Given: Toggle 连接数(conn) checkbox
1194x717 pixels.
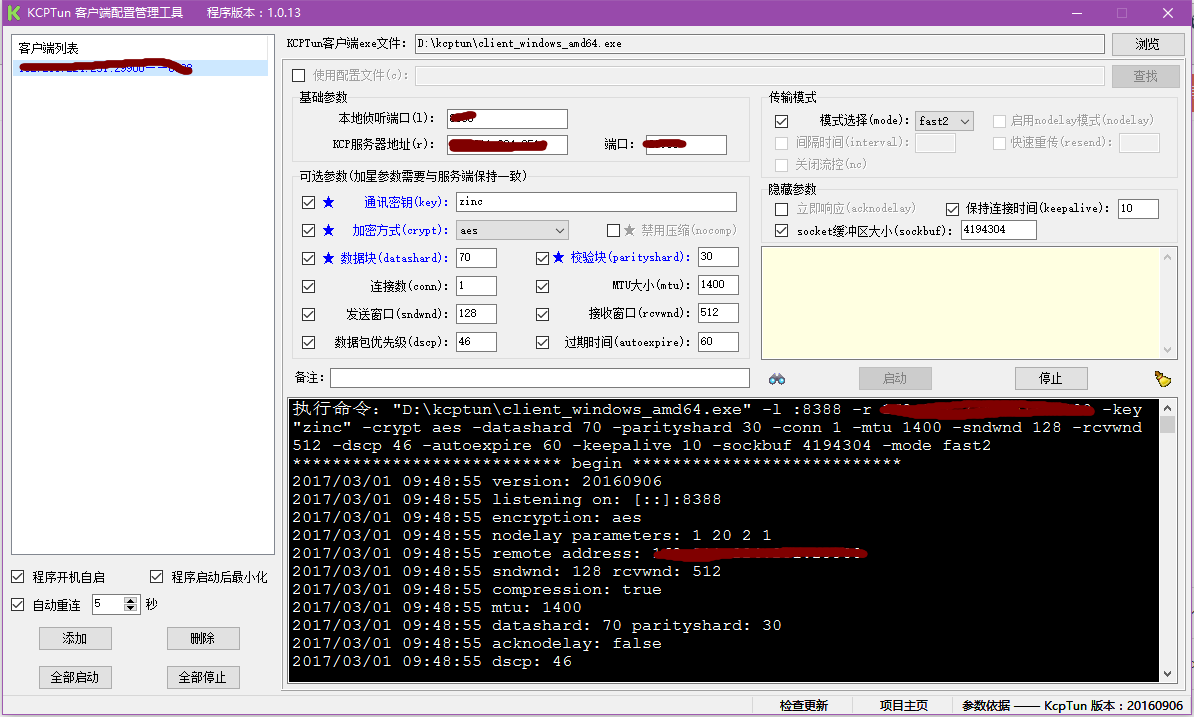Looking at the screenshot, I should pyautogui.click(x=308, y=286).
